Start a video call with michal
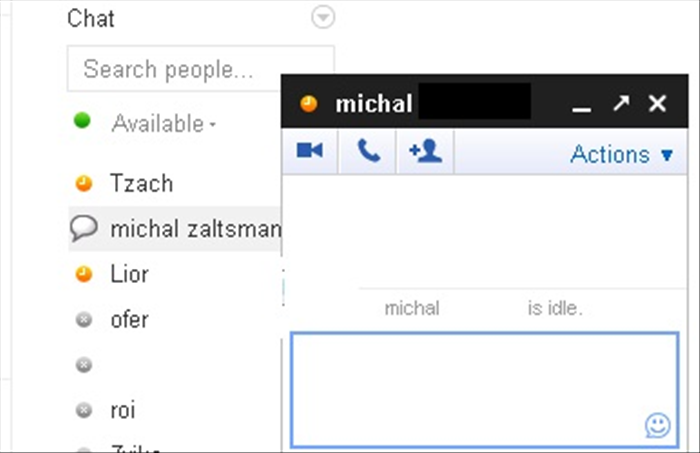This screenshot has width=700, height=453. pyautogui.click(x=310, y=150)
